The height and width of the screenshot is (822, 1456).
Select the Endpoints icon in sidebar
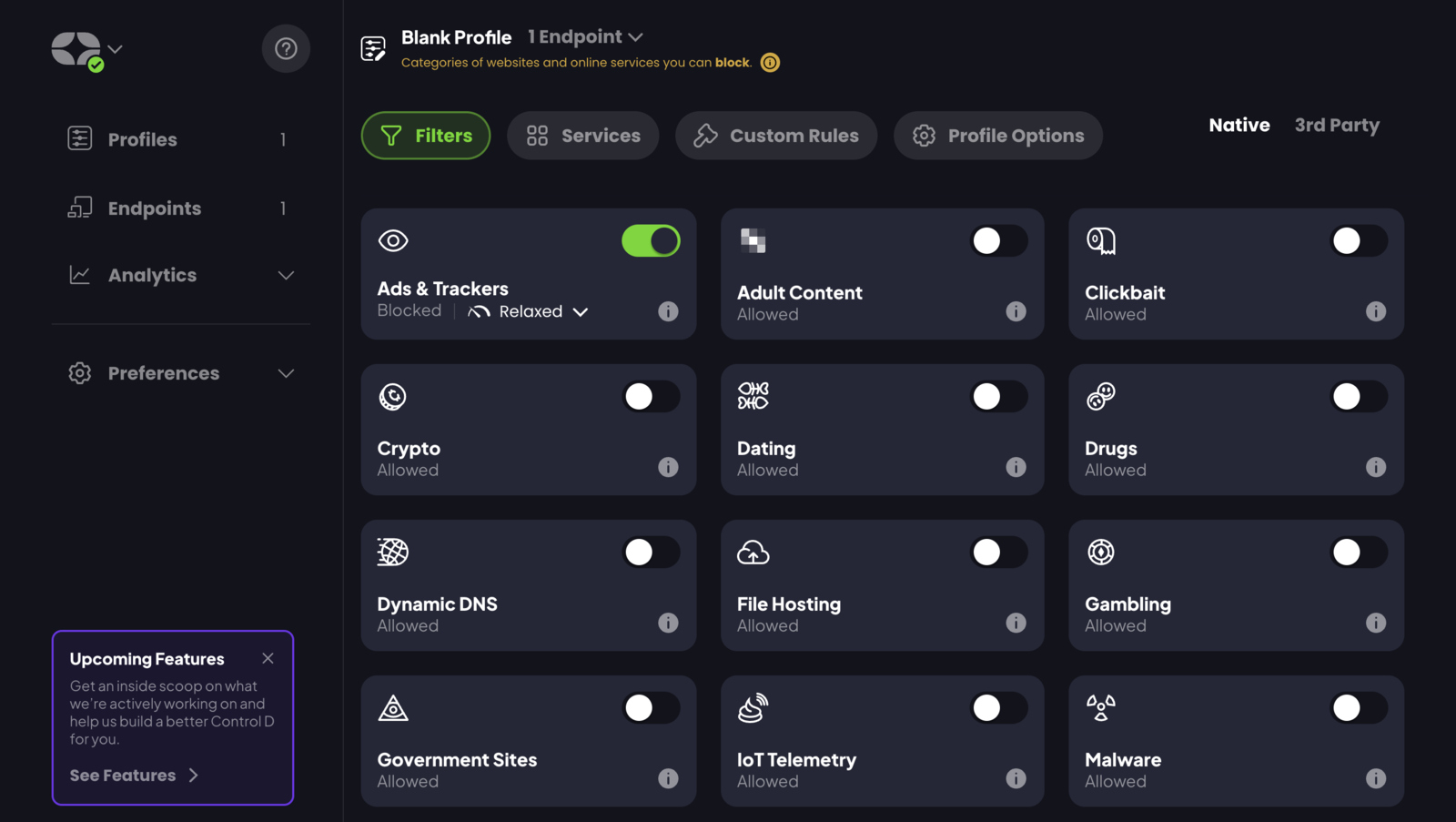(79, 208)
